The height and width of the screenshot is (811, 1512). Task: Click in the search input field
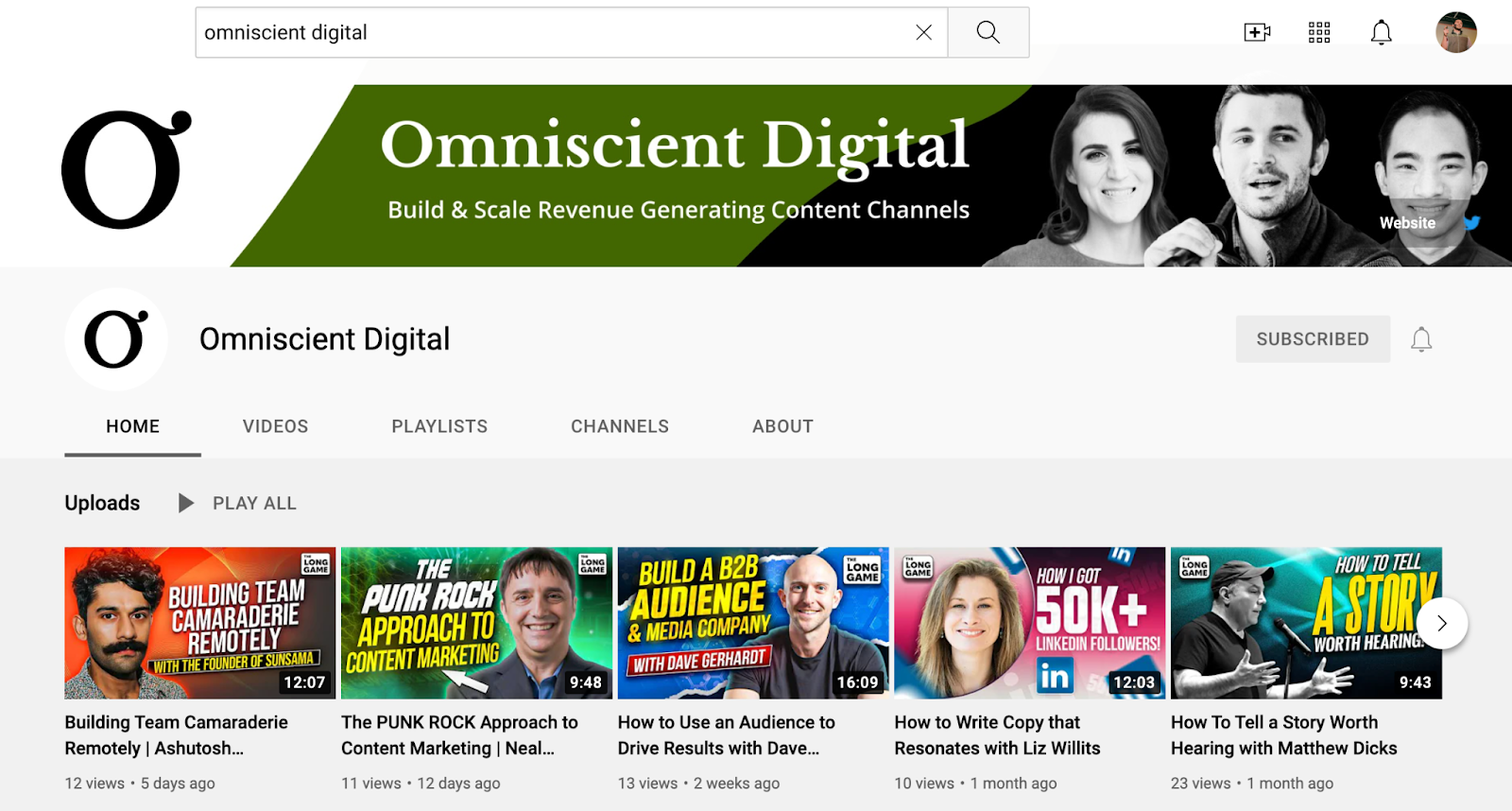click(548, 32)
